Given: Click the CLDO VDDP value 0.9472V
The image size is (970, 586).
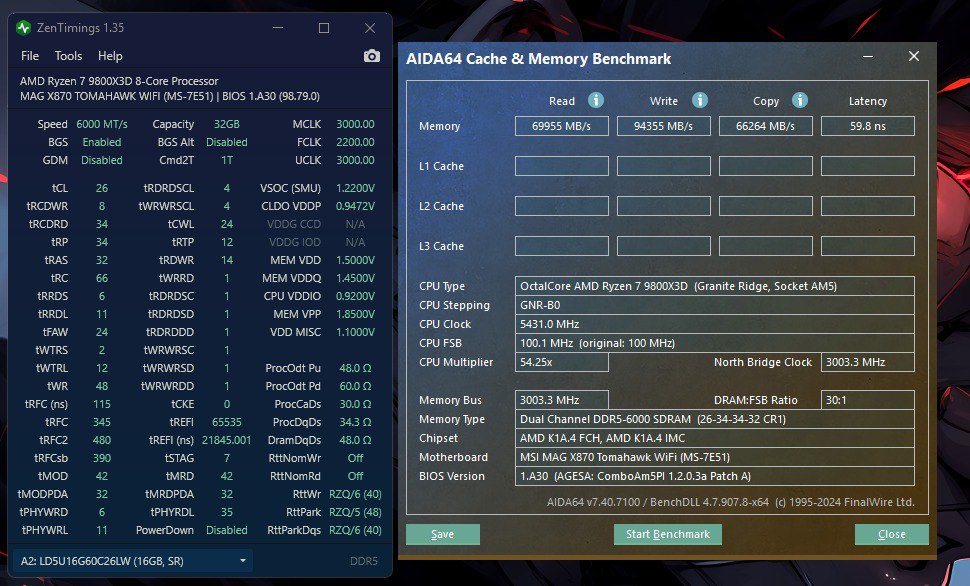Looking at the screenshot, I should pyautogui.click(x=355, y=206).
